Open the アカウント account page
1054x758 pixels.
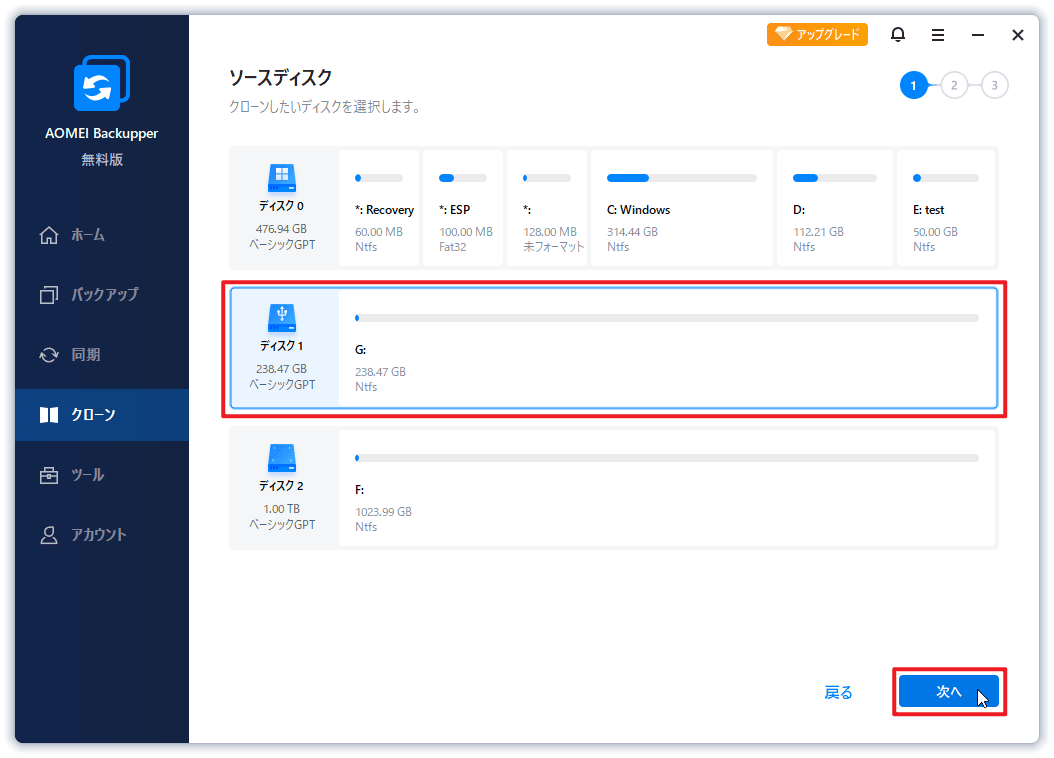click(97, 535)
